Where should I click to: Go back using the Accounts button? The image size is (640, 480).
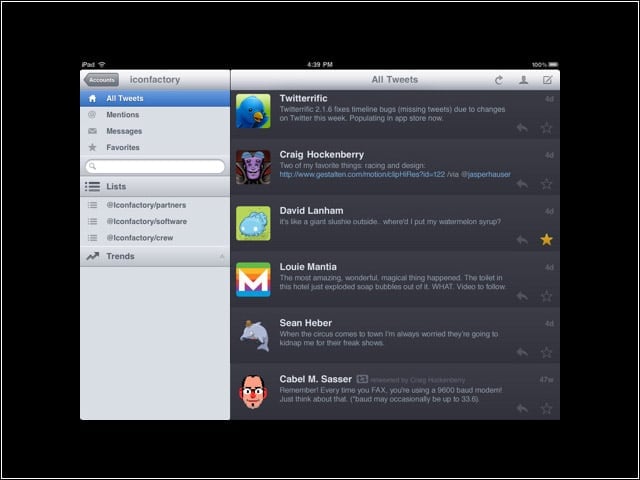pos(101,80)
